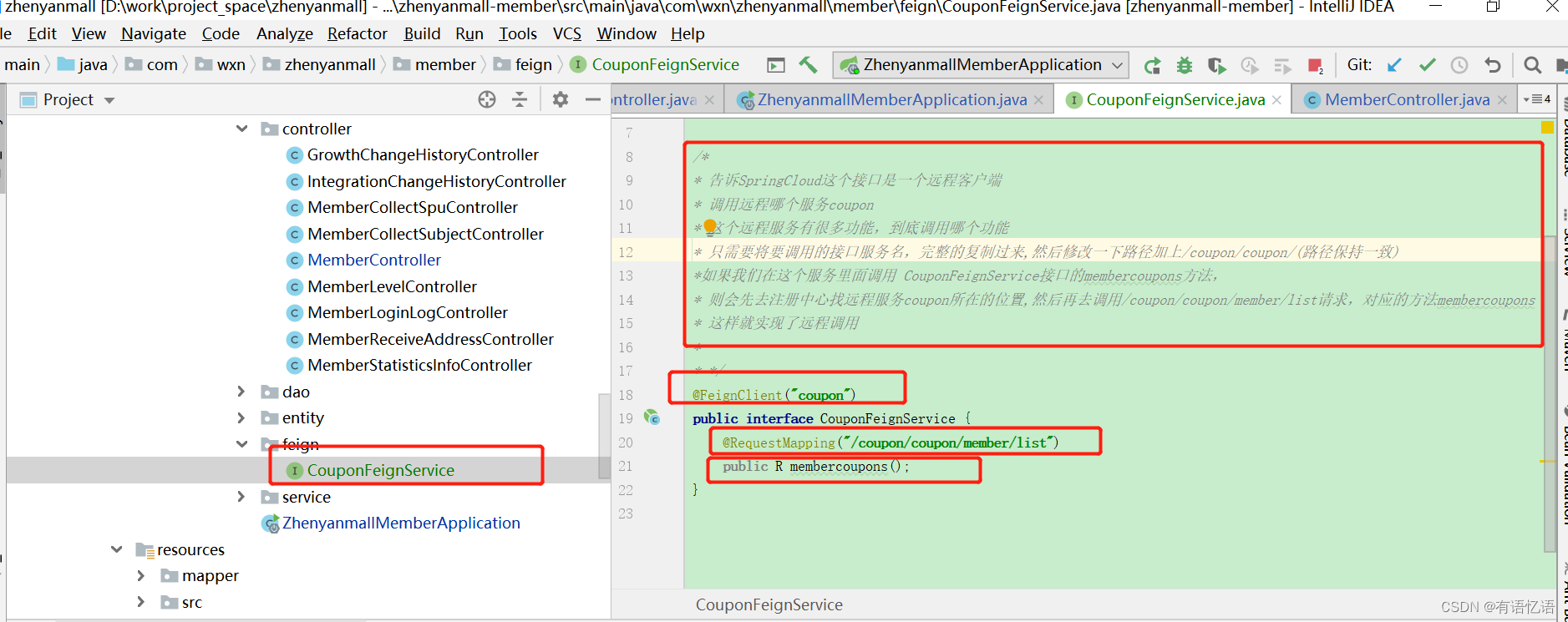Viewport: 1568px width, 622px height.
Task: Open the Help menu
Action: [x=688, y=34]
